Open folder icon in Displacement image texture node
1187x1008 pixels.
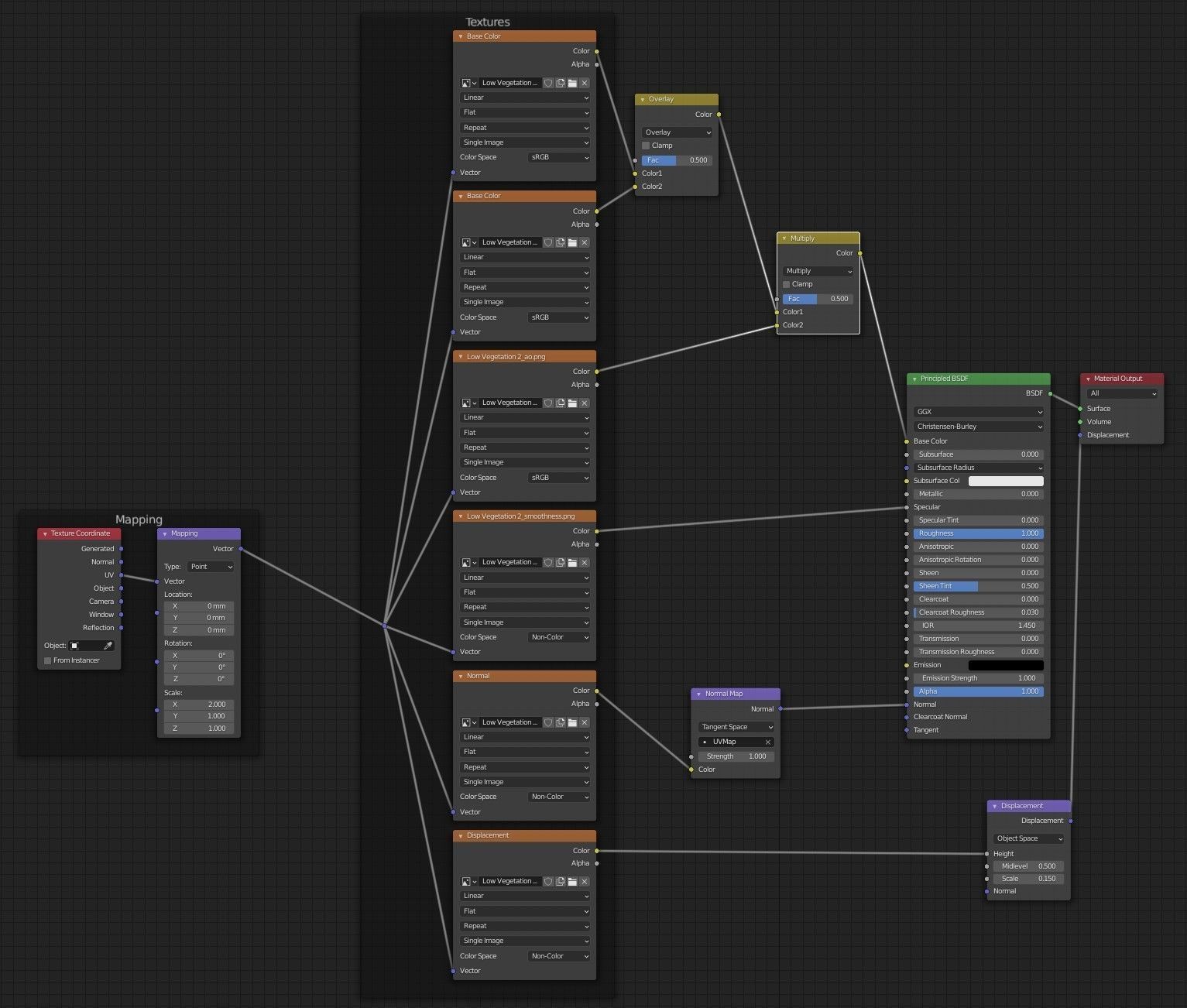pyautogui.click(x=572, y=882)
